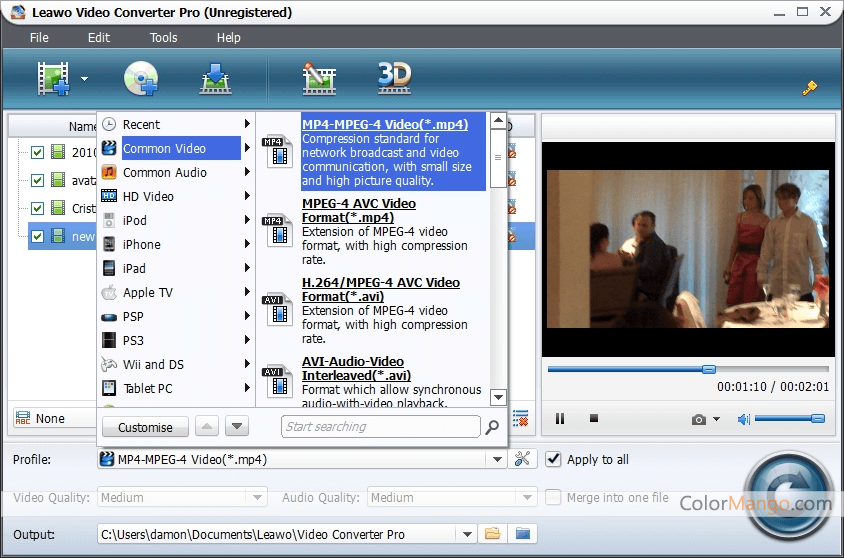Toggle checkbox for the highlighted 'new' file
The image size is (844, 558).
tap(37, 237)
